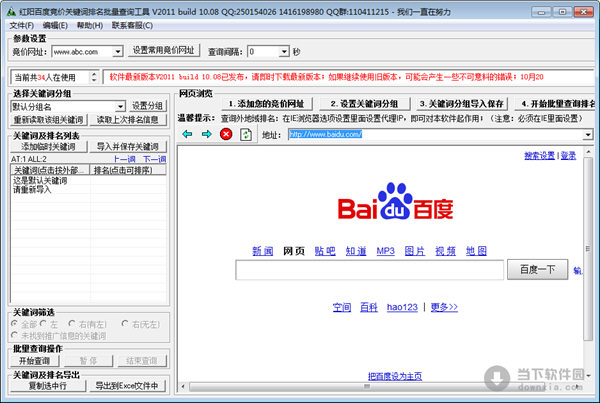Click 导入并保存关键词 button

tap(127, 147)
